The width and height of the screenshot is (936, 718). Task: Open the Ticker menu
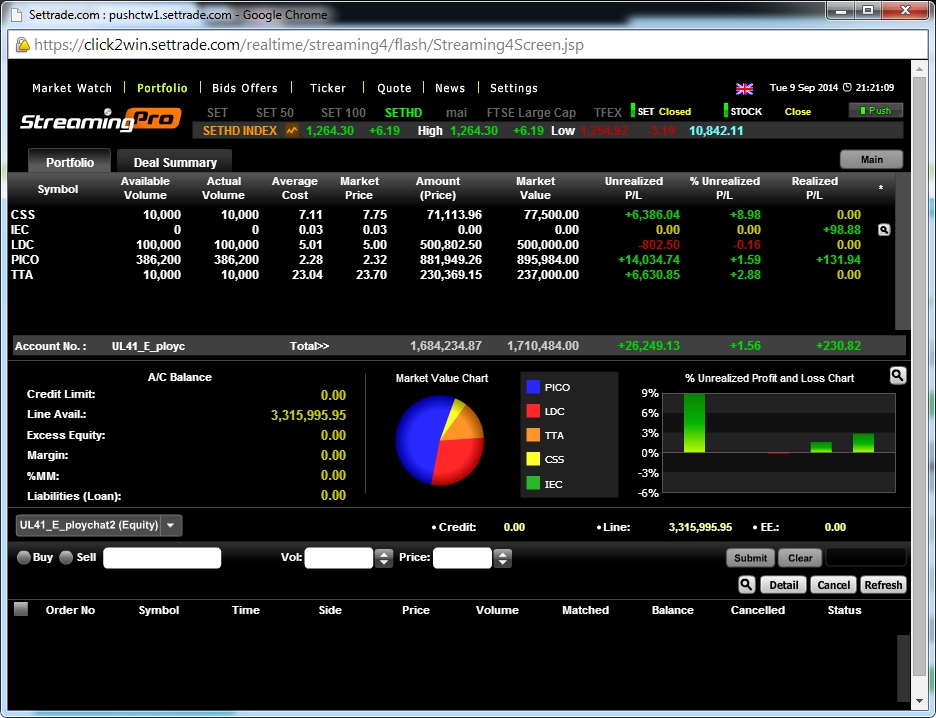[x=328, y=88]
